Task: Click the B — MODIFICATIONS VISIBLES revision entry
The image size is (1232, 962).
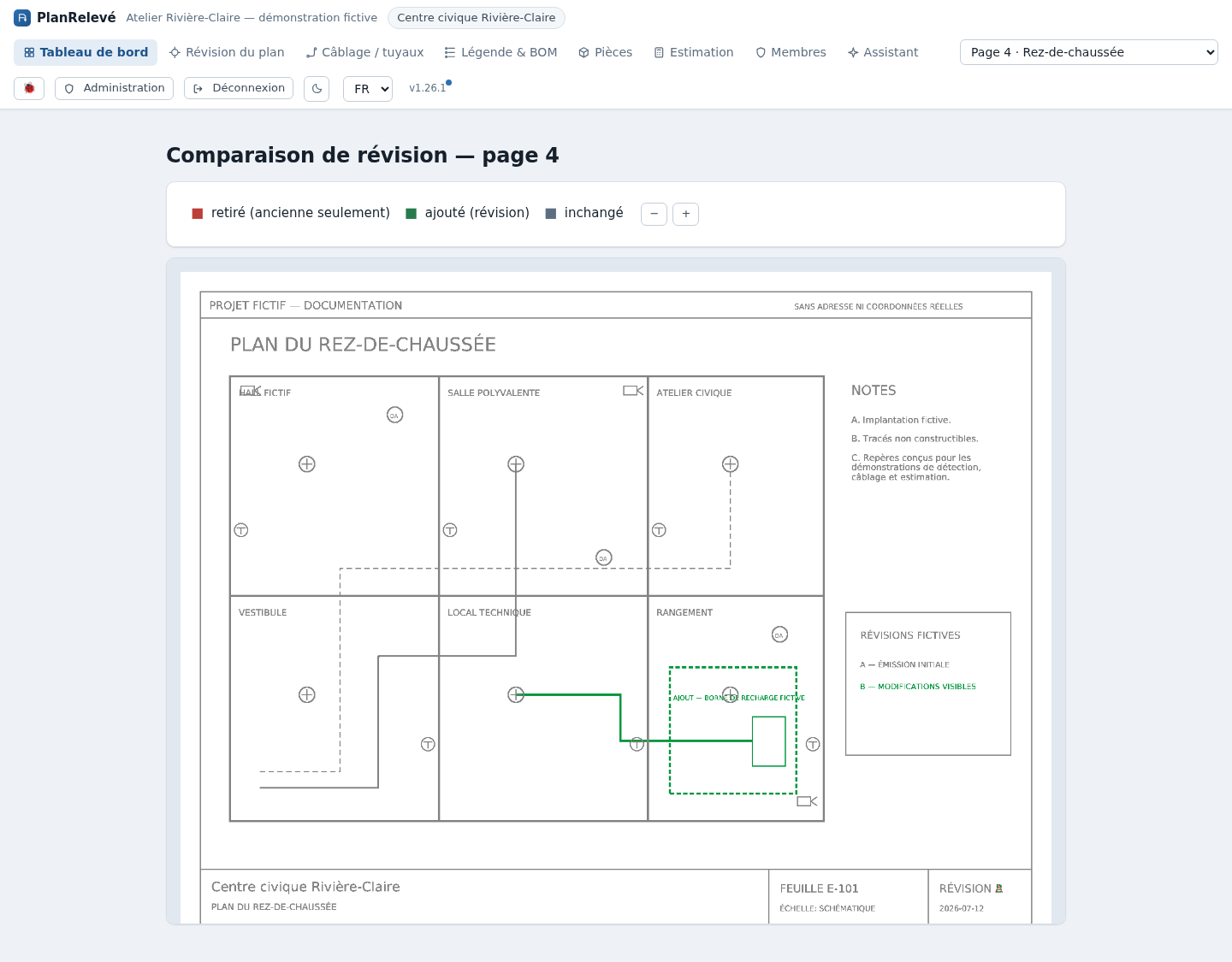Action: [918, 687]
